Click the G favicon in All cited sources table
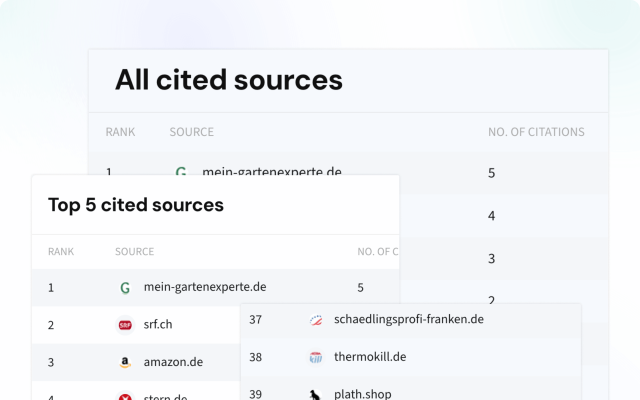 [181, 172]
